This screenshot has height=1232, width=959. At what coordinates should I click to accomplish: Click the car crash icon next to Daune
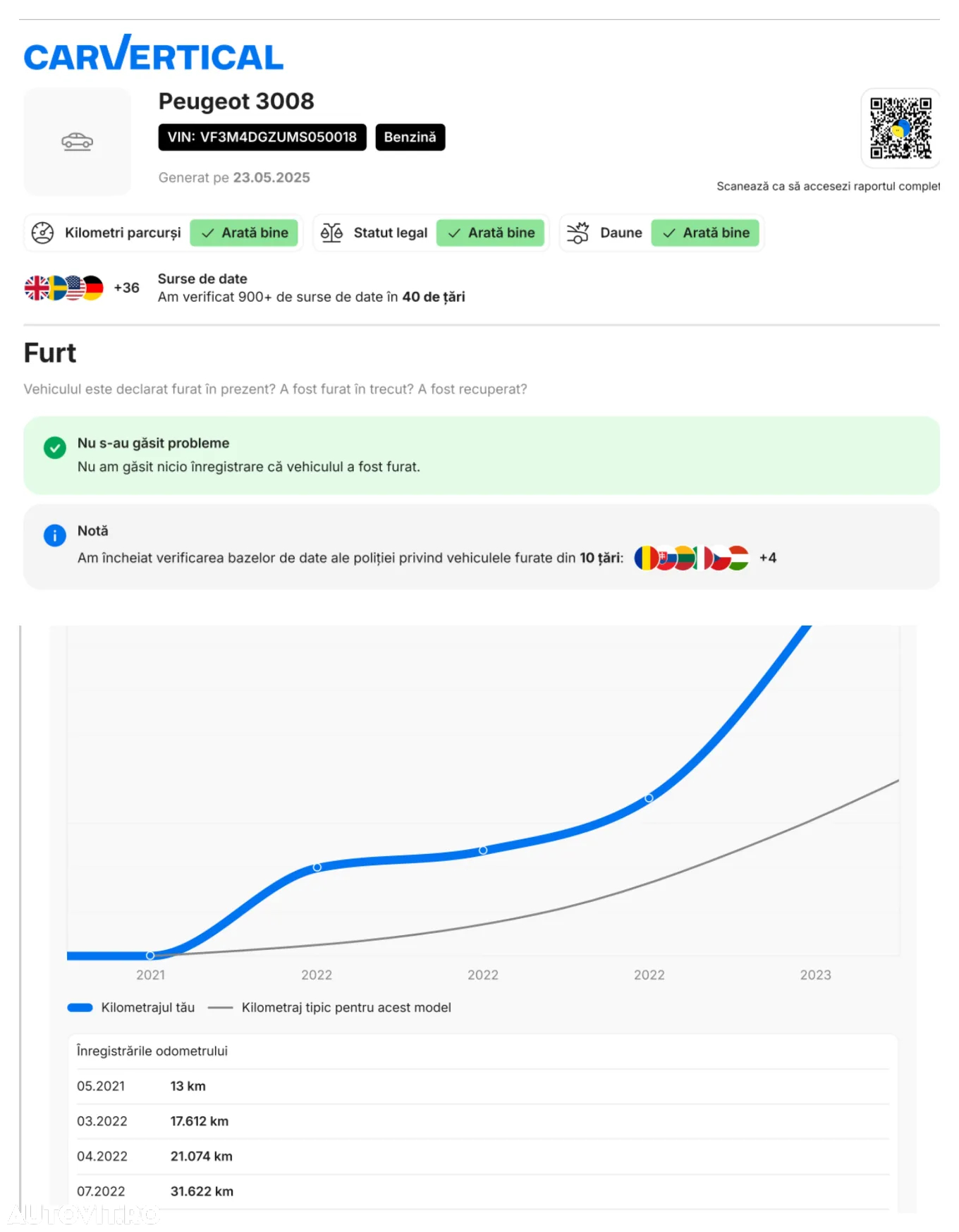578,233
